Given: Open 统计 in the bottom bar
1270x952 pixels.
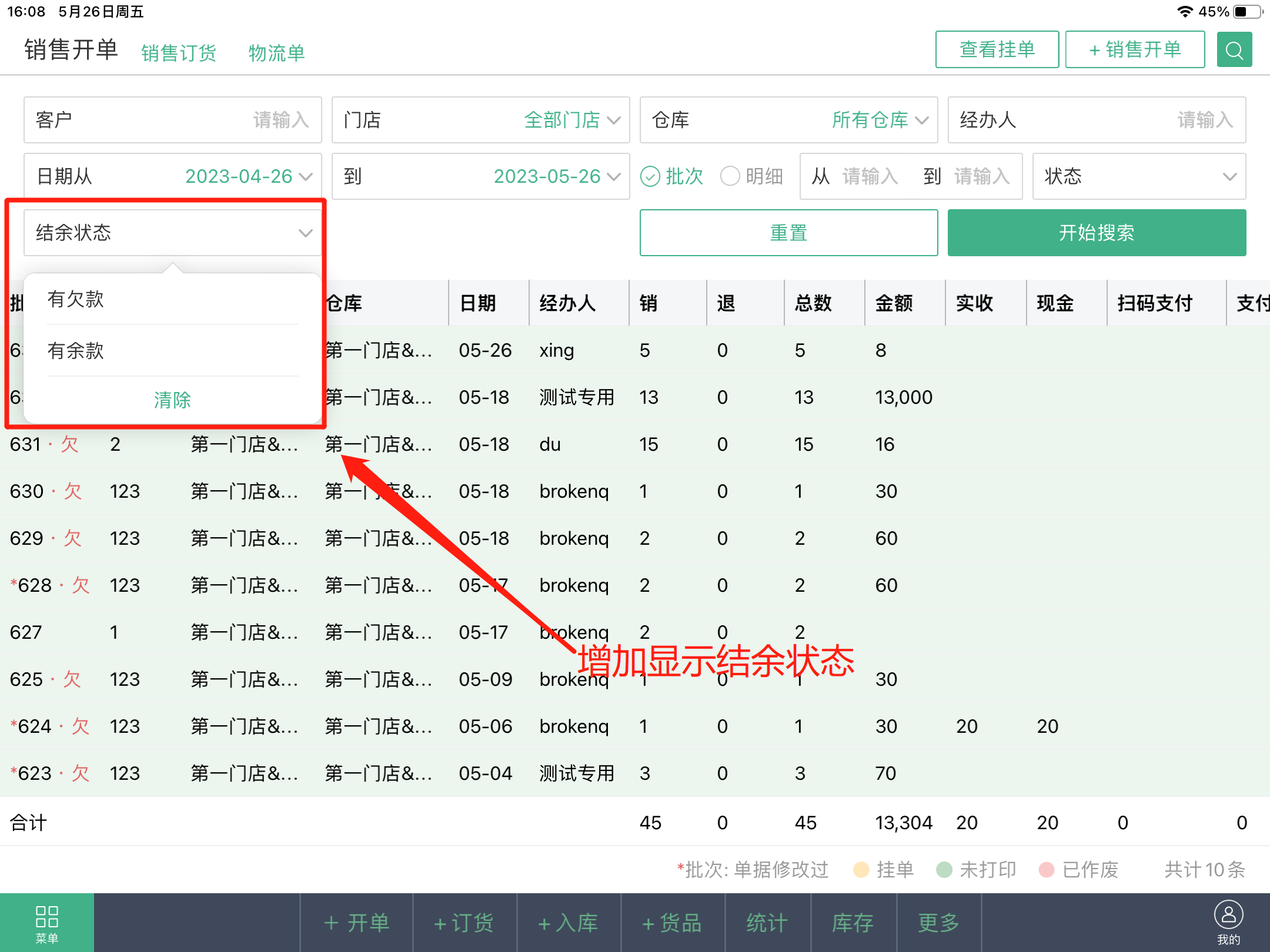Looking at the screenshot, I should point(767,923).
